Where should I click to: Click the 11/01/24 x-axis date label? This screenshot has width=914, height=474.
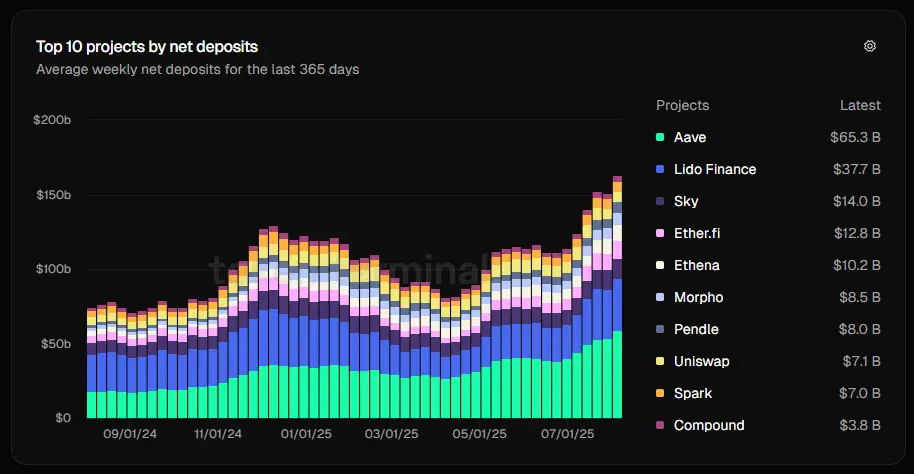218,434
